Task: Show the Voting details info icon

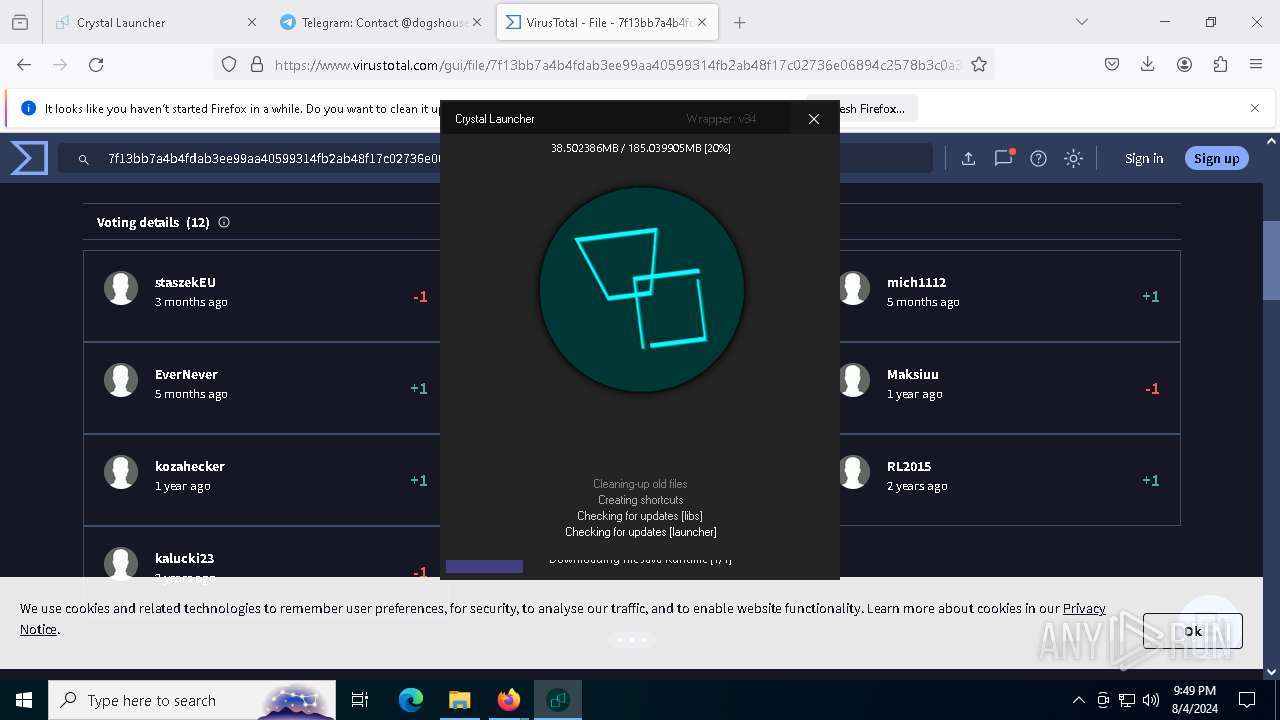Action: coord(224,222)
